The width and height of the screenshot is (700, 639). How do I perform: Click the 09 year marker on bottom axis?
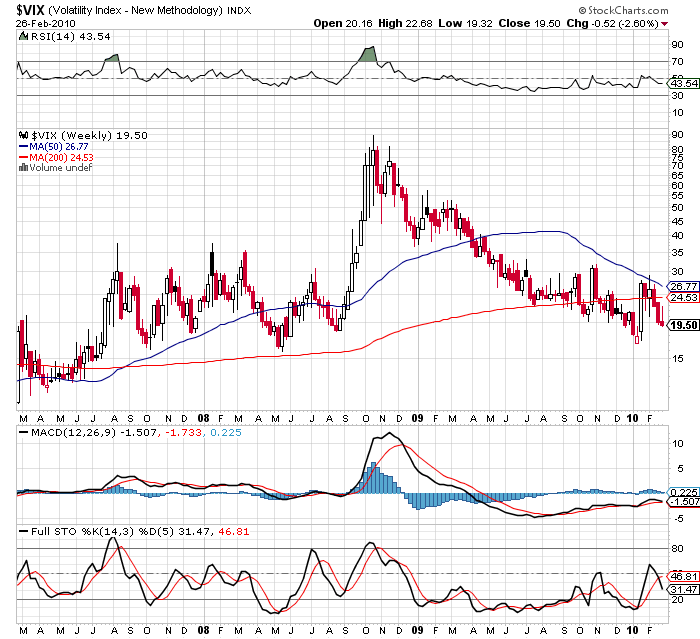coord(417,630)
